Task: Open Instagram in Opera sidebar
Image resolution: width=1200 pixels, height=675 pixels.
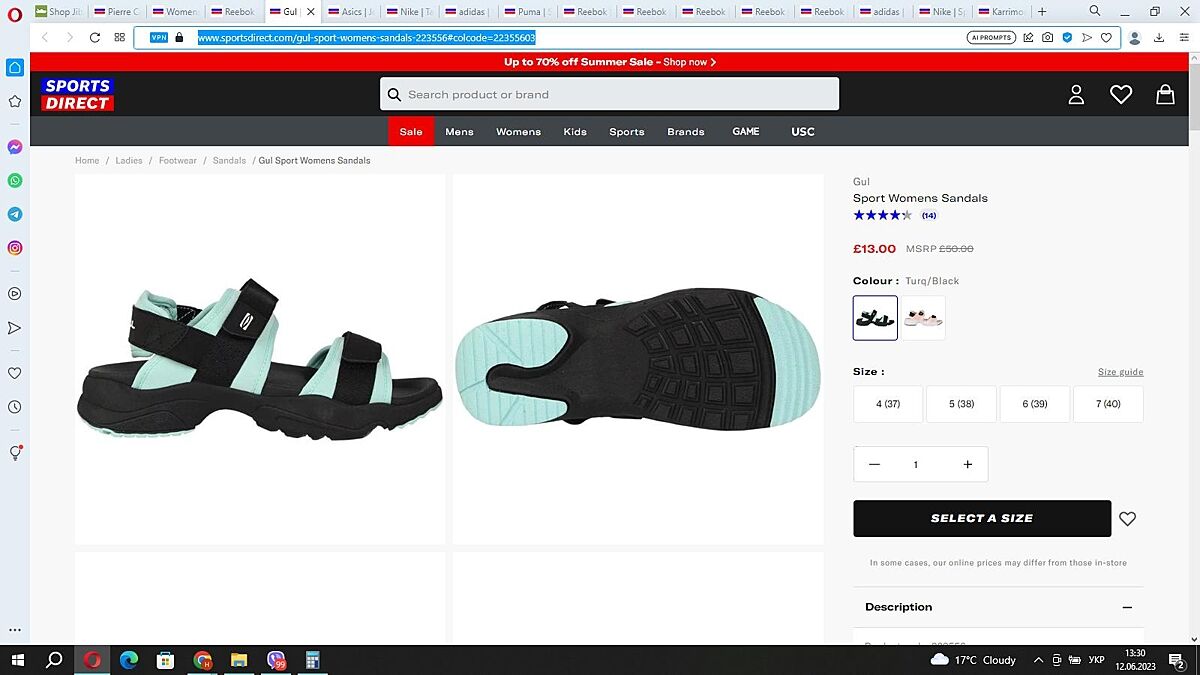Action: [15, 248]
